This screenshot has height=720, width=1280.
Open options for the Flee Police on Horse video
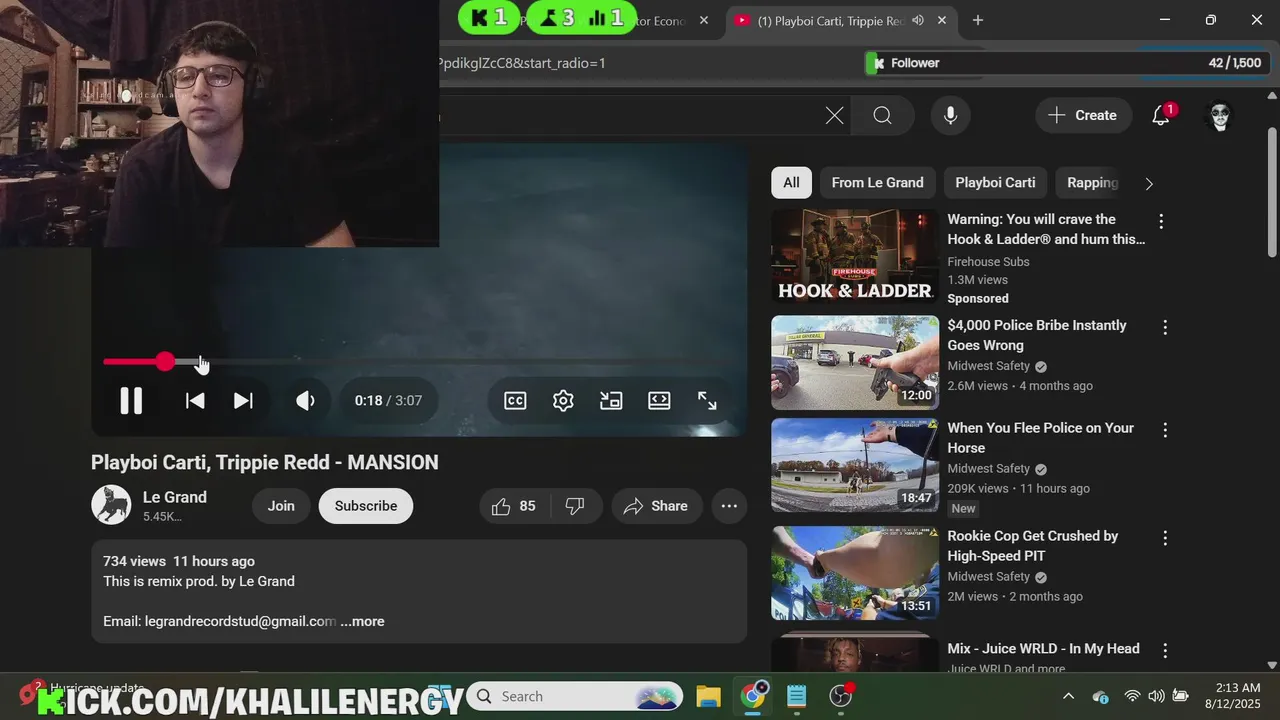click(1165, 430)
